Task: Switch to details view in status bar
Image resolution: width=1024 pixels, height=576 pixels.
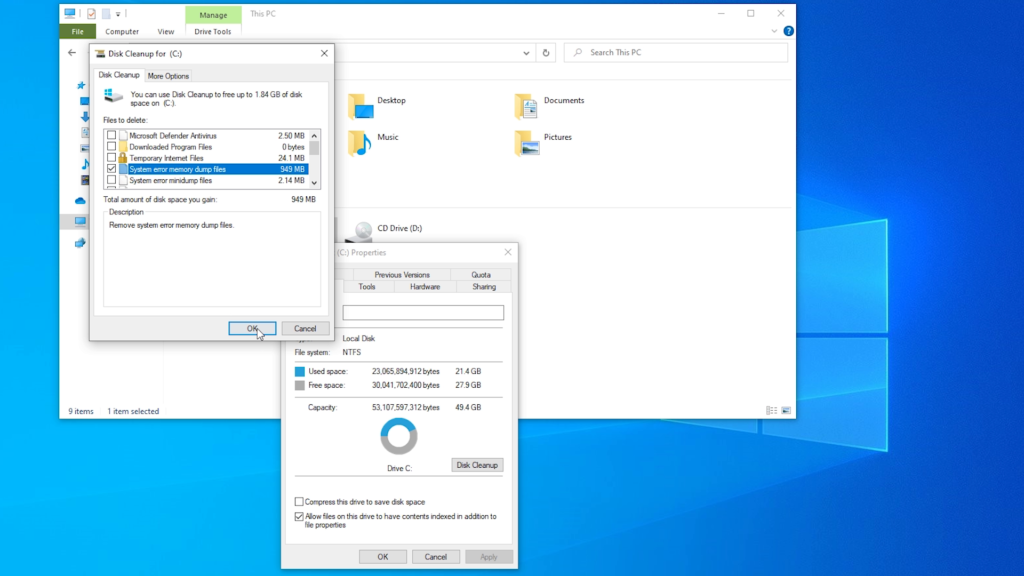Action: (x=772, y=411)
